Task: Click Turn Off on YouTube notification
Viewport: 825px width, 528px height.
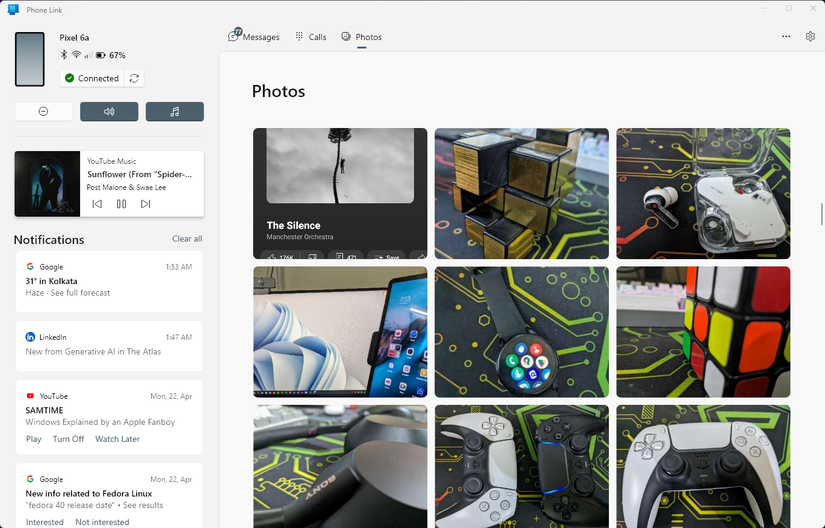Action: pos(68,439)
